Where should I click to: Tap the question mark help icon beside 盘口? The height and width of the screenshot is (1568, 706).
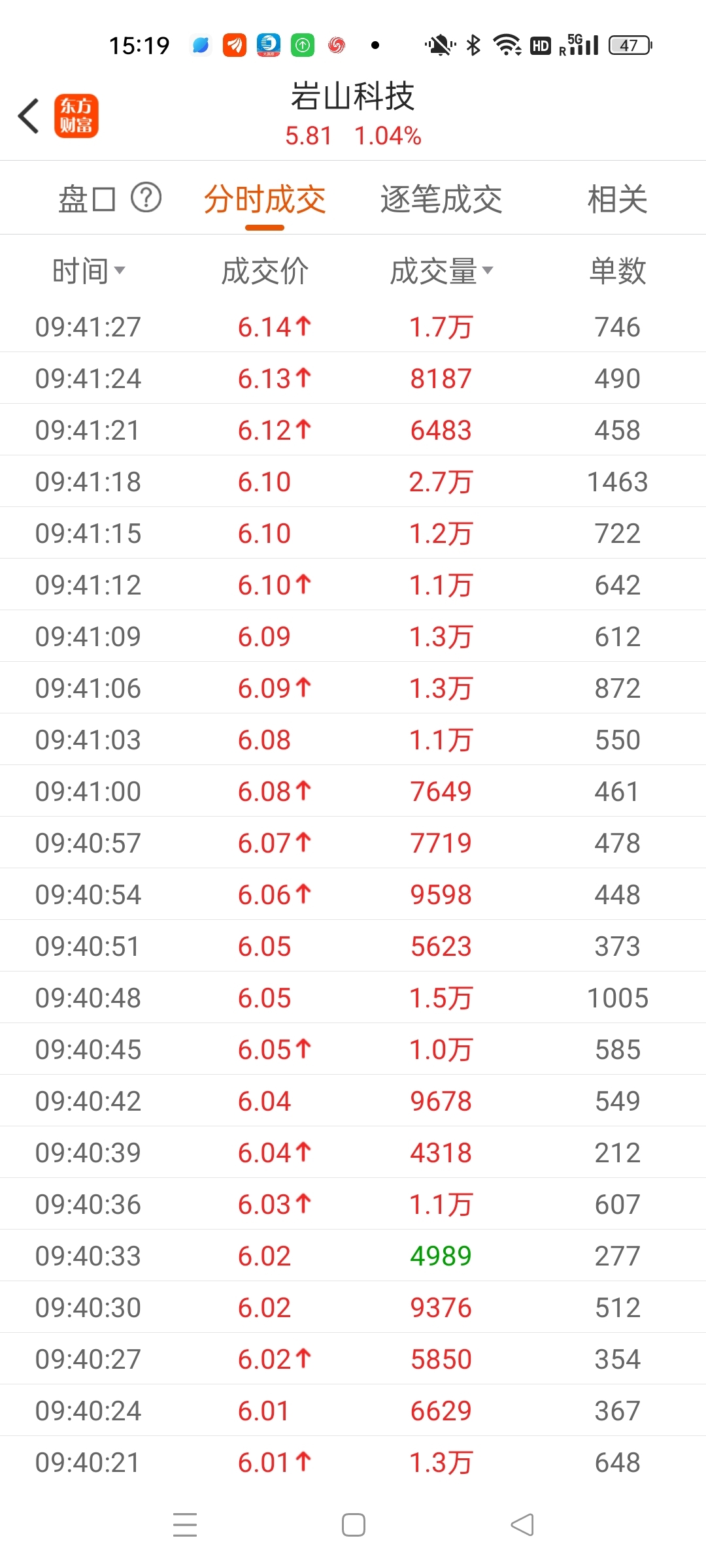pyautogui.click(x=146, y=197)
